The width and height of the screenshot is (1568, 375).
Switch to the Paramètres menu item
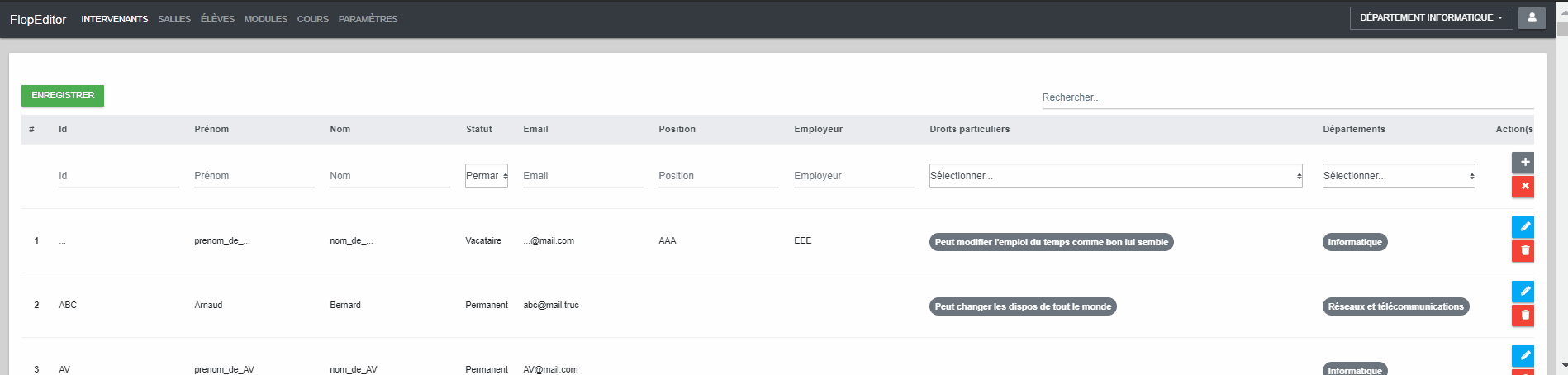(x=368, y=19)
